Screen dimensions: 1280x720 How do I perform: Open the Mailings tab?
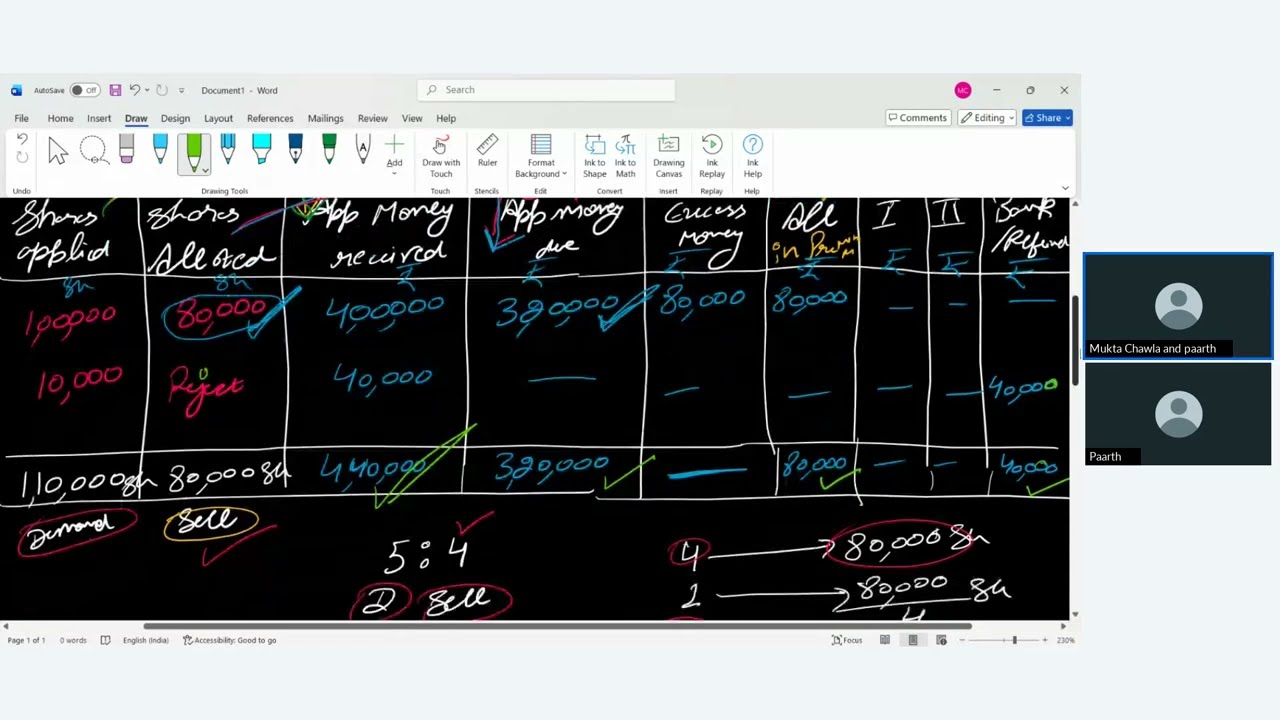point(325,118)
